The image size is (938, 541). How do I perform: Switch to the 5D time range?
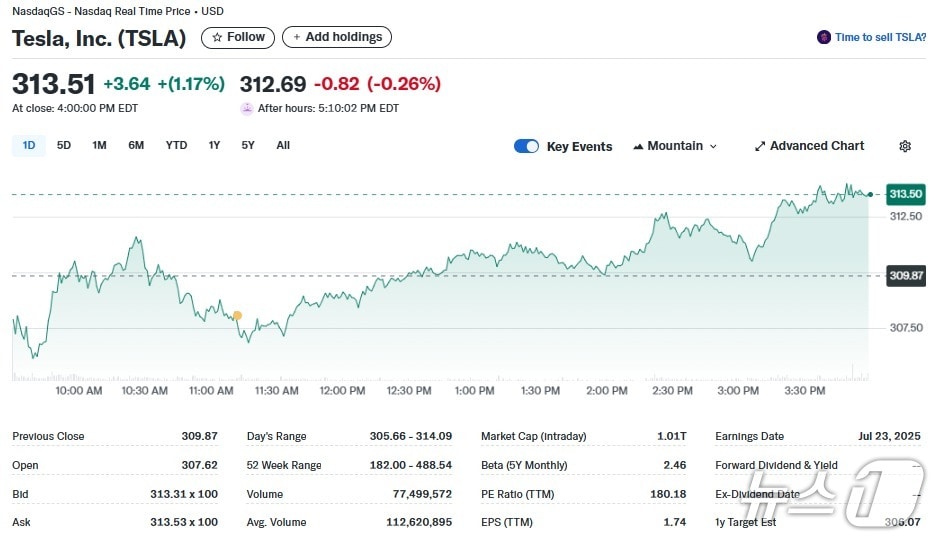coord(64,145)
